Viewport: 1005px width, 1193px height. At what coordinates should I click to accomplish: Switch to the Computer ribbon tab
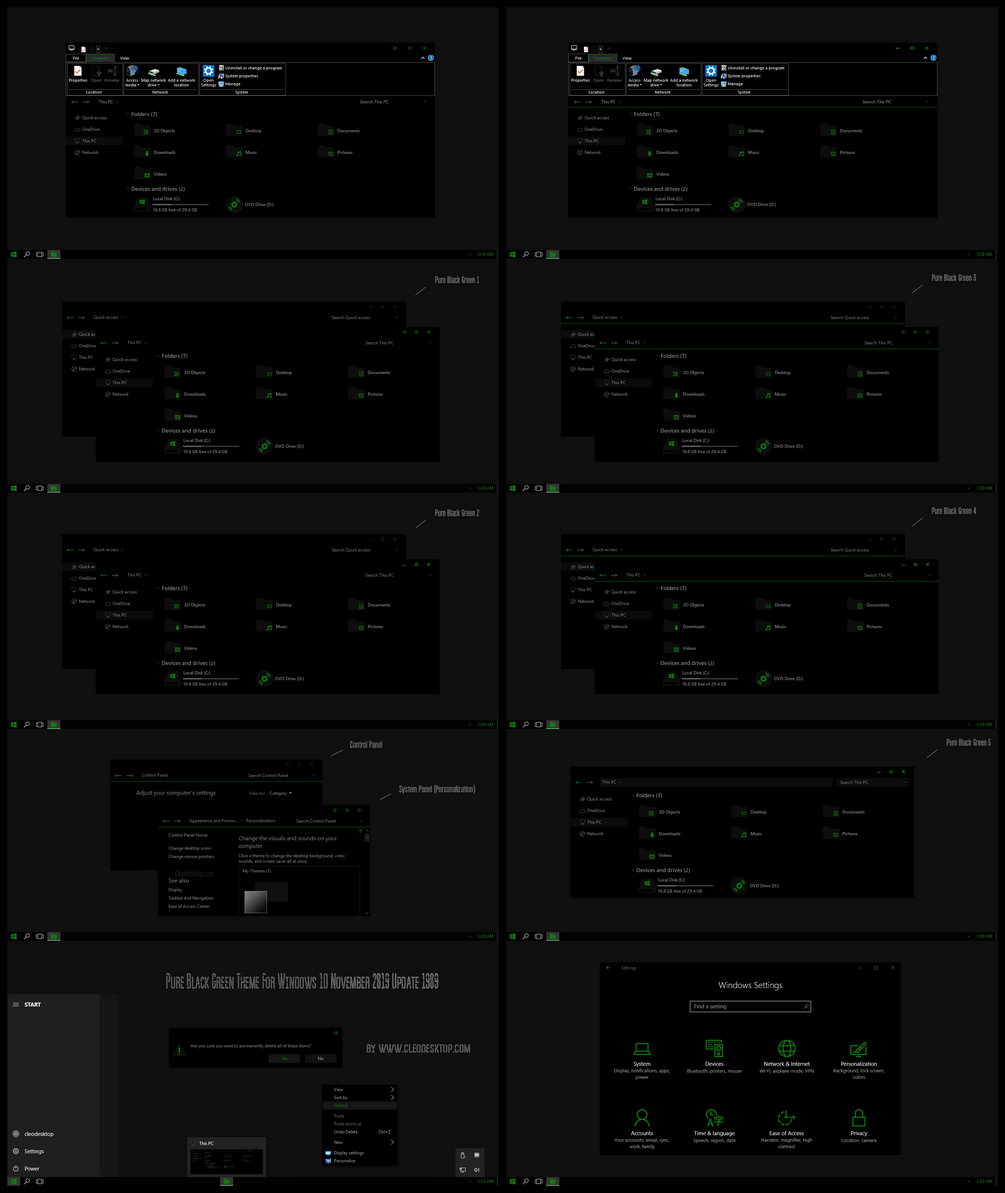coord(102,57)
